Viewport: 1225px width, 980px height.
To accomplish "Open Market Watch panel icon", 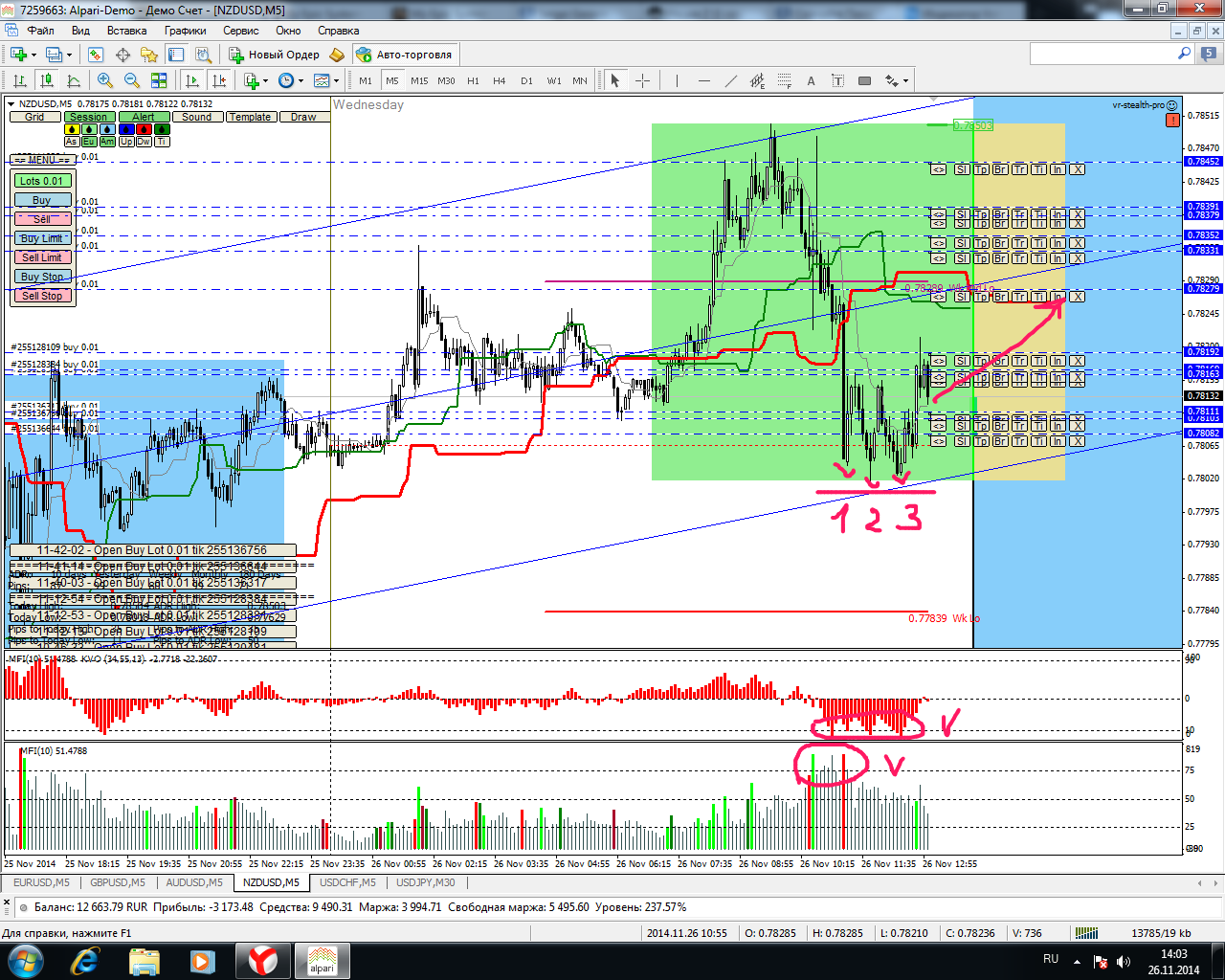I will tap(96, 55).
